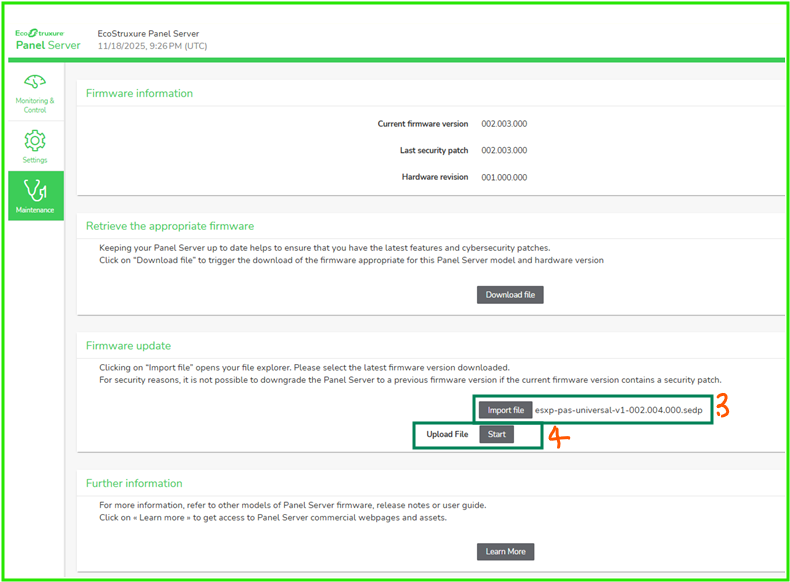
Task: Click the Download file button
Action: tap(510, 295)
